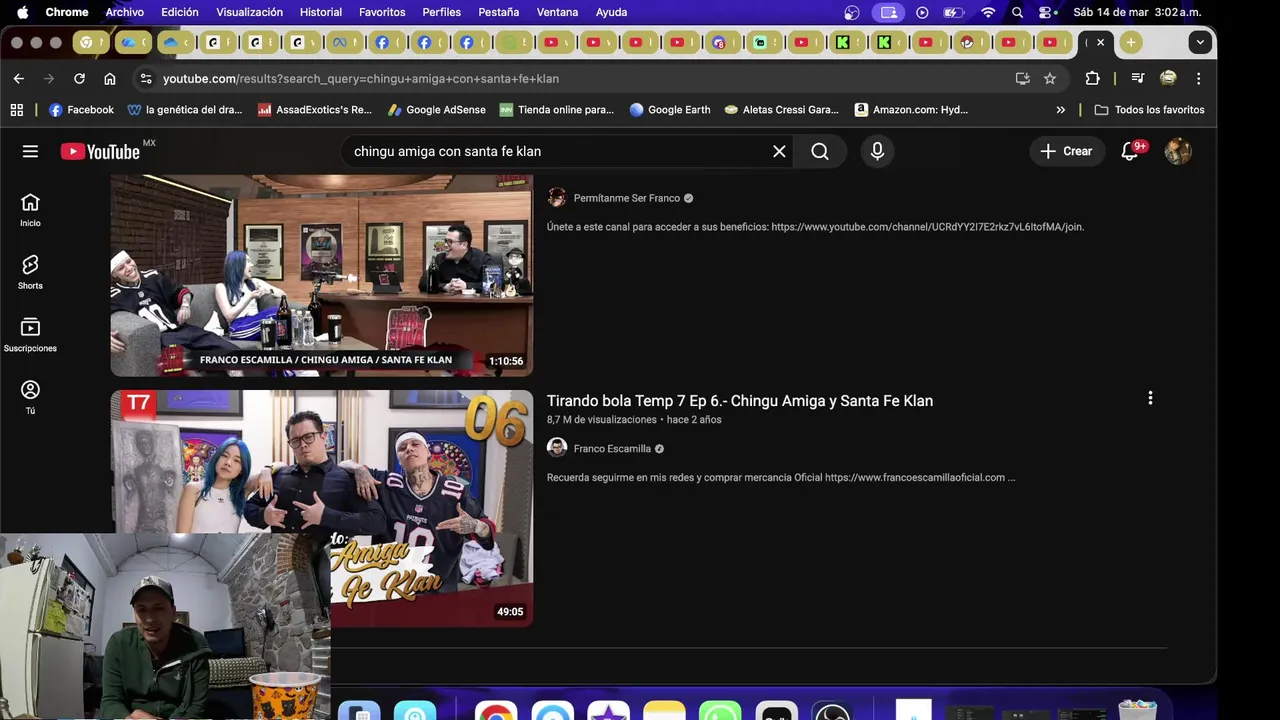Open macOS Control Center icon
1280x720 pixels.
click(1047, 12)
